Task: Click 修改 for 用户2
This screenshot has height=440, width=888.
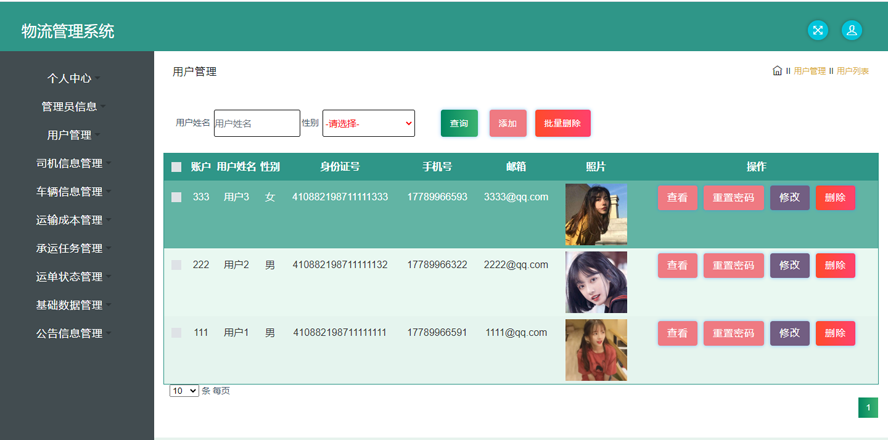Action: click(789, 266)
